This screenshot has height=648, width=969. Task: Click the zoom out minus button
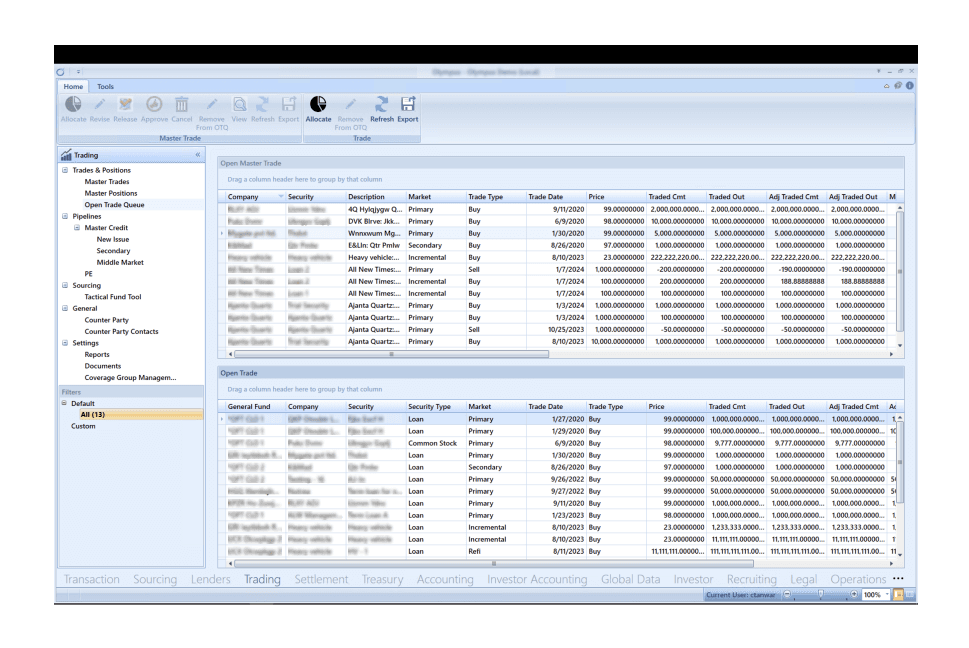787,594
